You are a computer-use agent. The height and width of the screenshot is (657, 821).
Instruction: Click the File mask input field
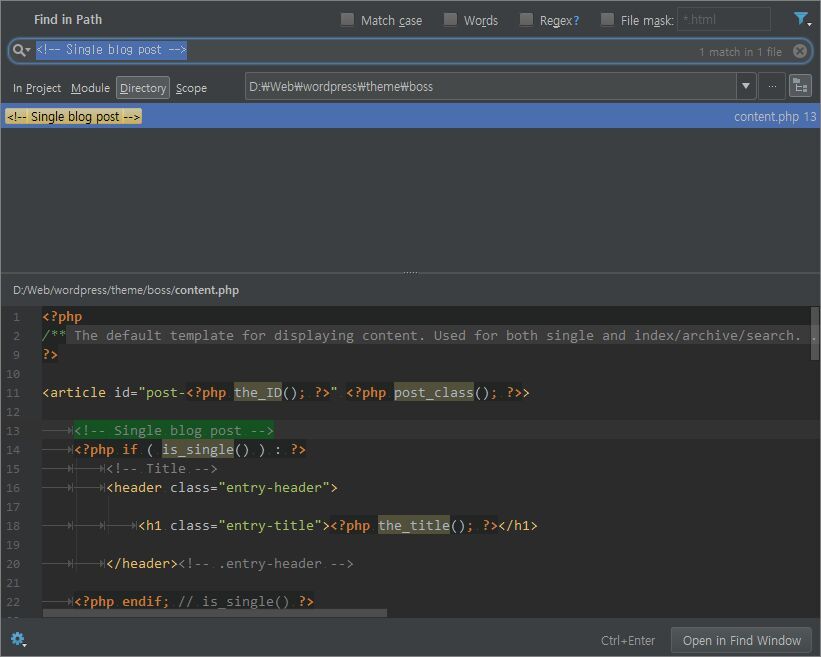[724, 19]
